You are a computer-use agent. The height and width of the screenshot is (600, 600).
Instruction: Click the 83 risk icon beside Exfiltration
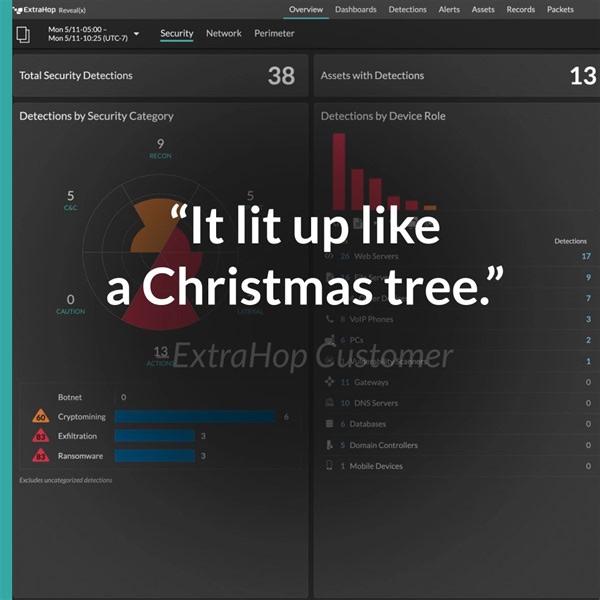[x=41, y=436]
